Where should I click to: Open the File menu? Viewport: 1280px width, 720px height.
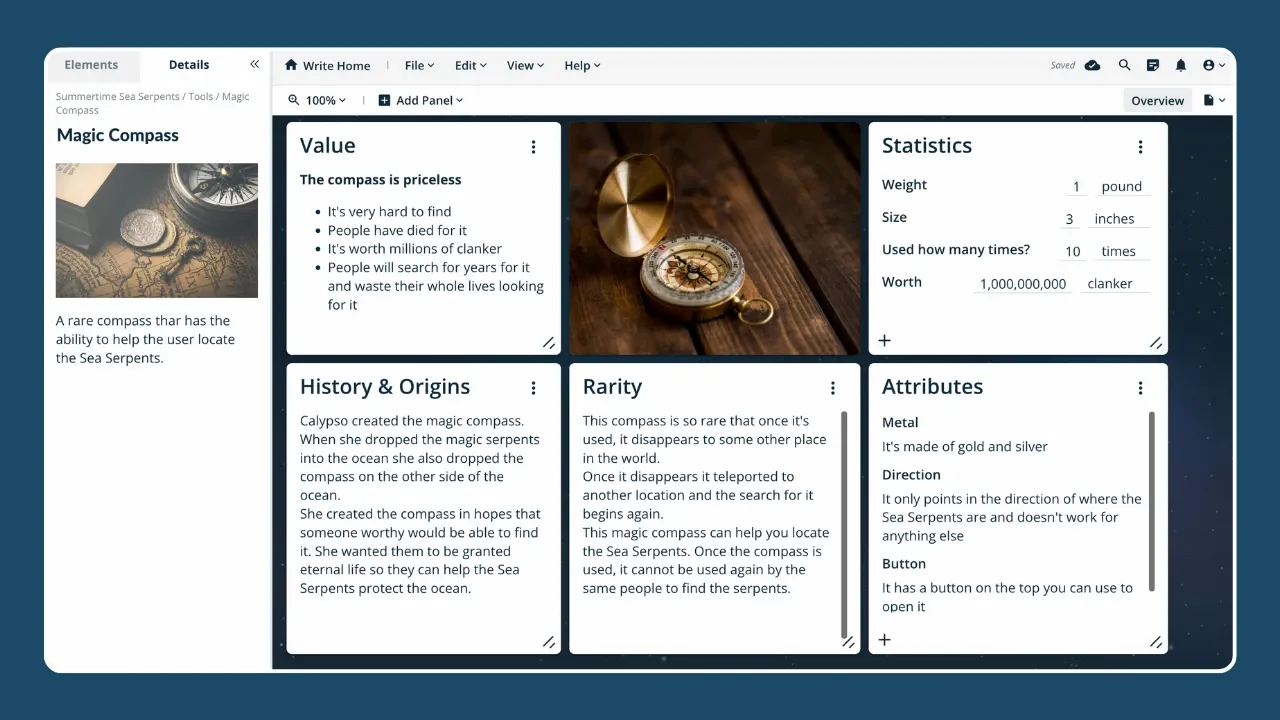point(419,65)
